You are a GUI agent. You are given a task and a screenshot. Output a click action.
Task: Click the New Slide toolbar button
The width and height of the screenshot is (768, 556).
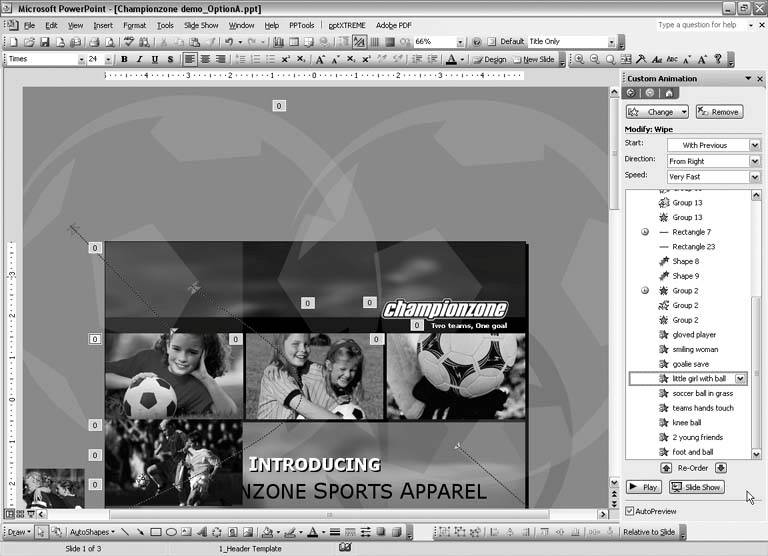[x=533, y=59]
